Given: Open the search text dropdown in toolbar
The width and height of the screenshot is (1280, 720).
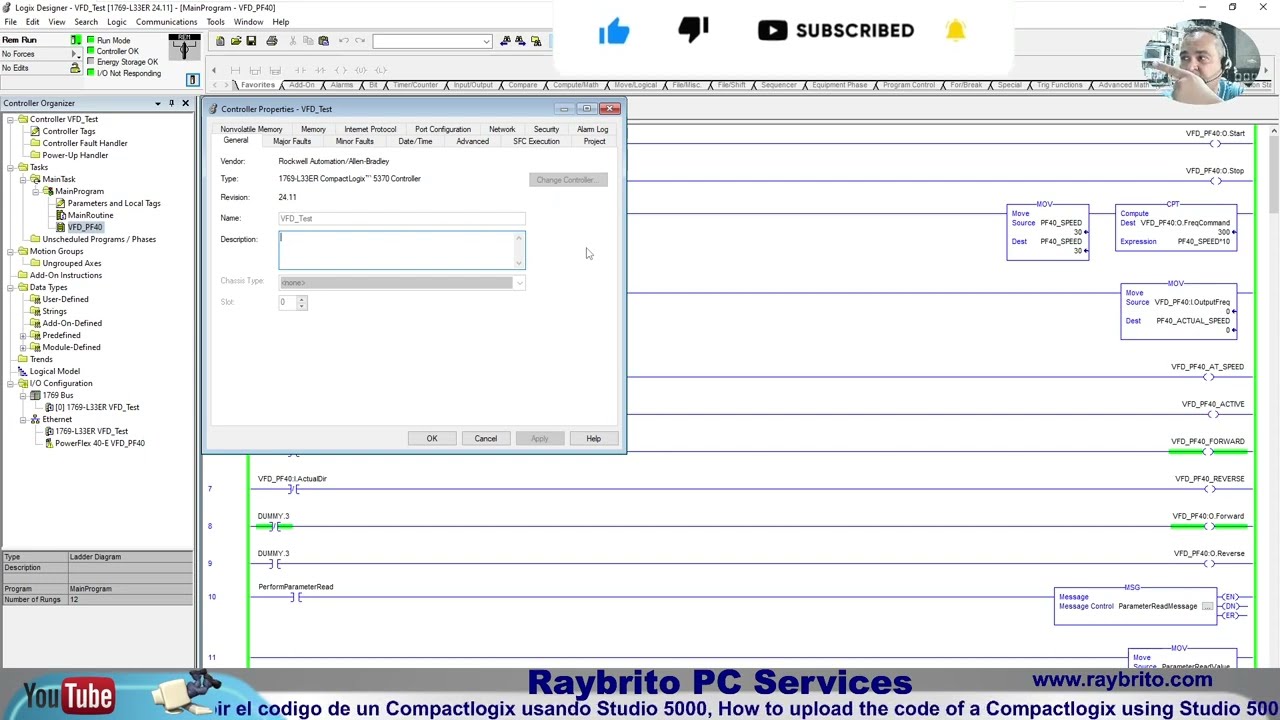Looking at the screenshot, I should click(x=486, y=41).
